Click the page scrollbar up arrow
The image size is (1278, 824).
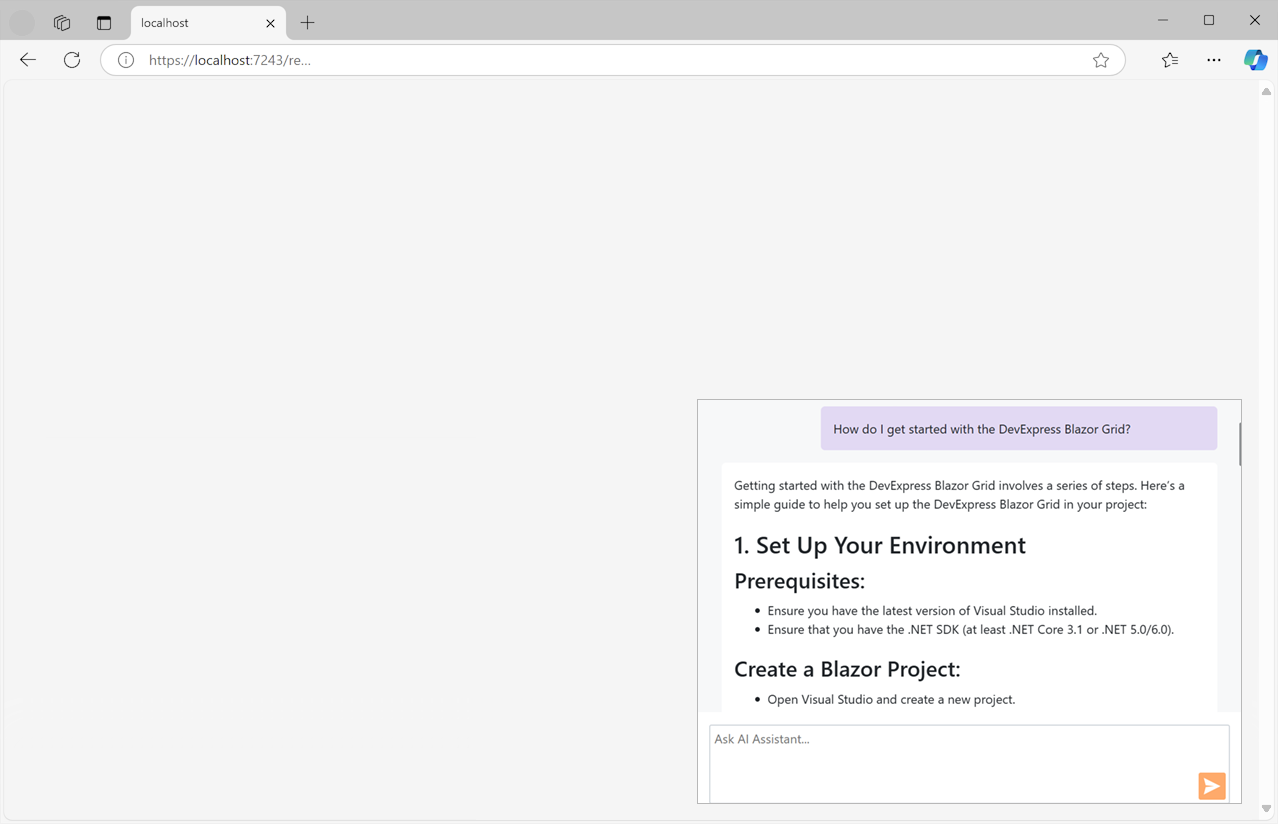tap(1265, 91)
